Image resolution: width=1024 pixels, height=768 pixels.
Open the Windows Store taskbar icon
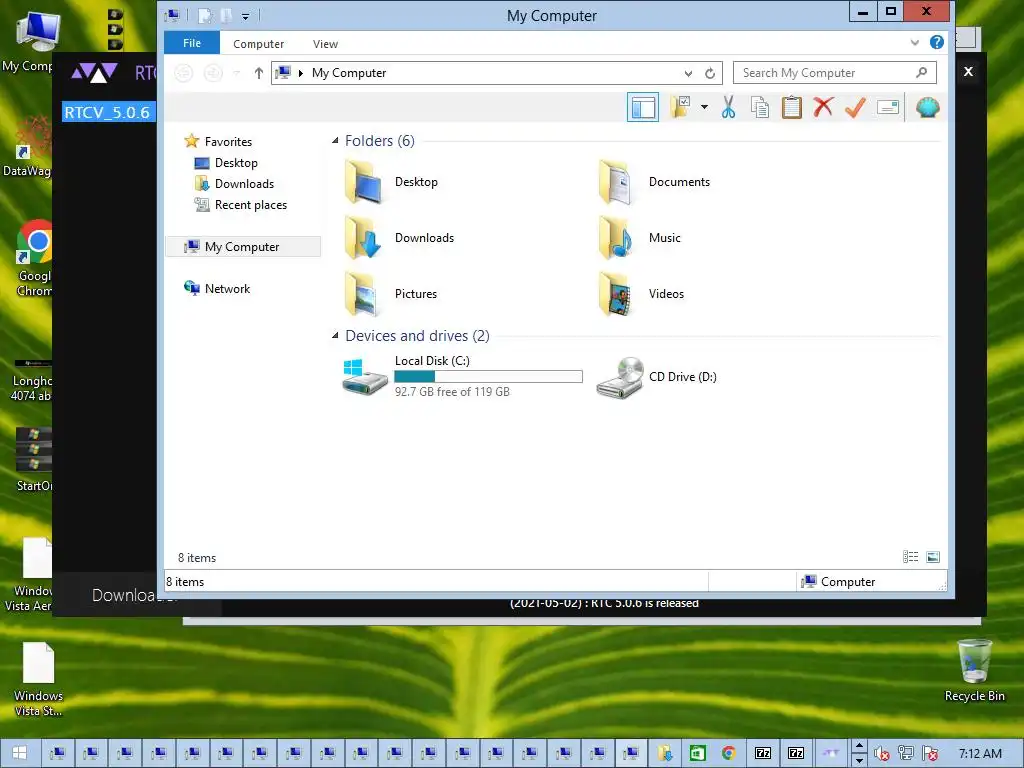[x=697, y=753]
